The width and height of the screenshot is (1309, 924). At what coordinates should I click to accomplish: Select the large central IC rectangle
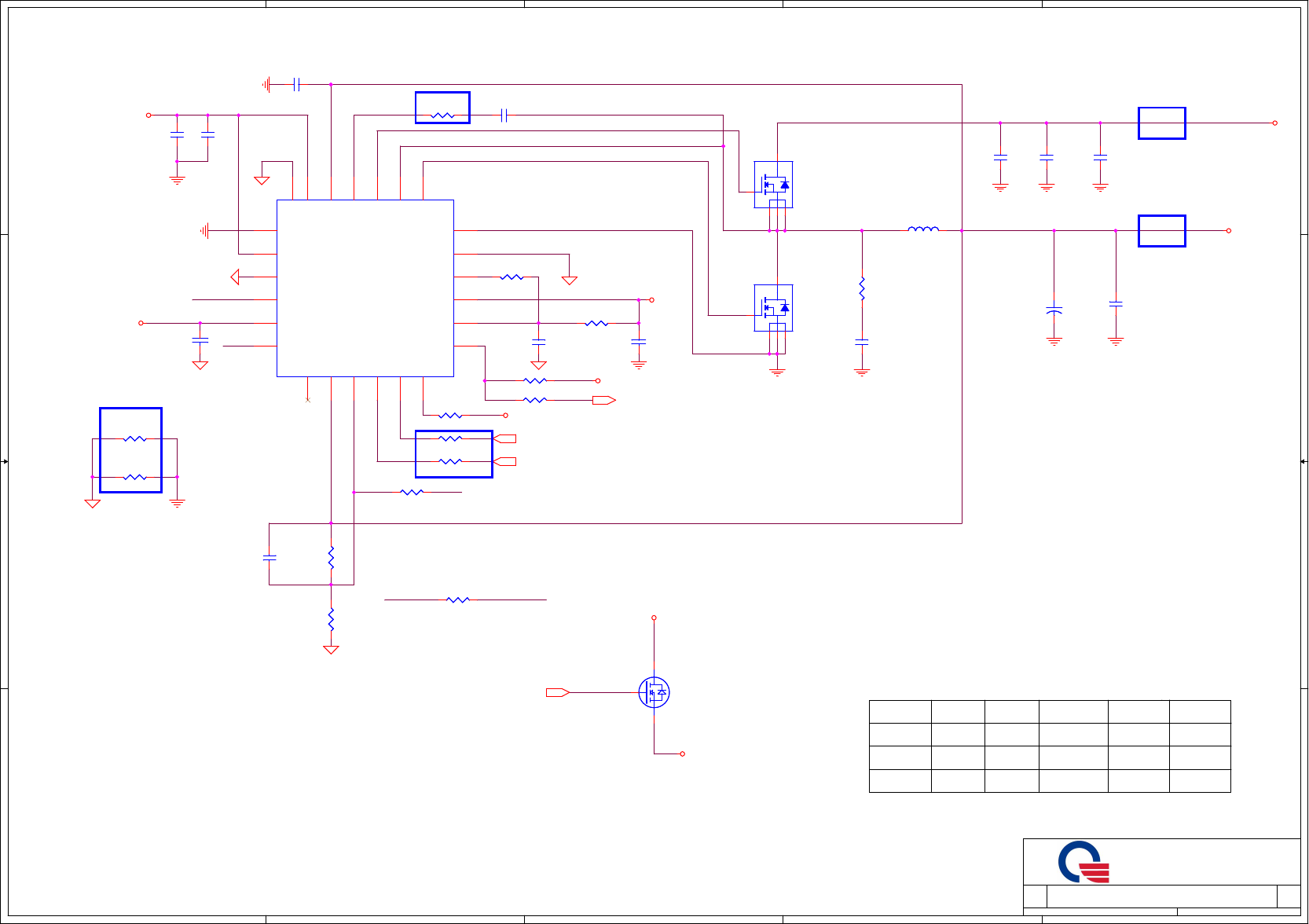tap(365, 288)
